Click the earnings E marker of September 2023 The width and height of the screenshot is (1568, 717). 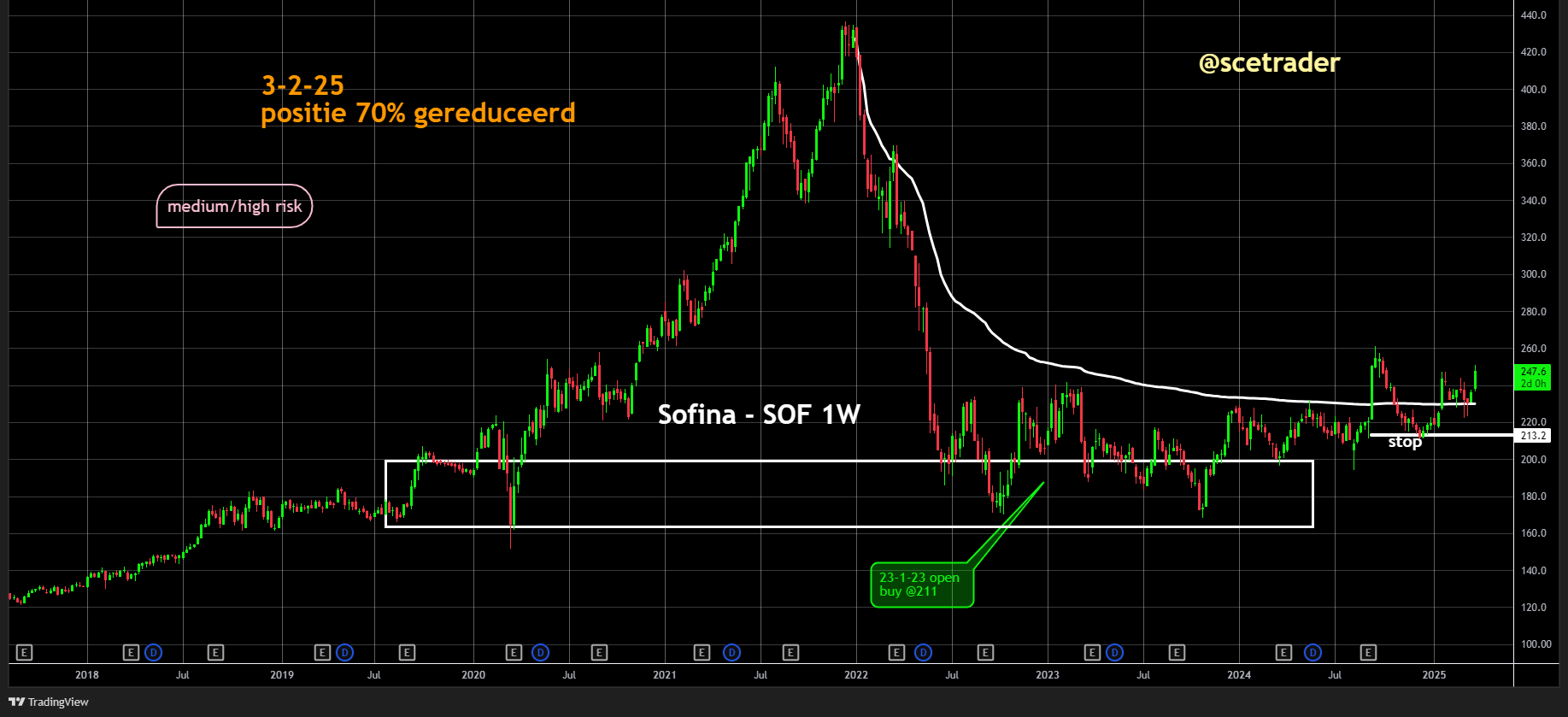1177,653
